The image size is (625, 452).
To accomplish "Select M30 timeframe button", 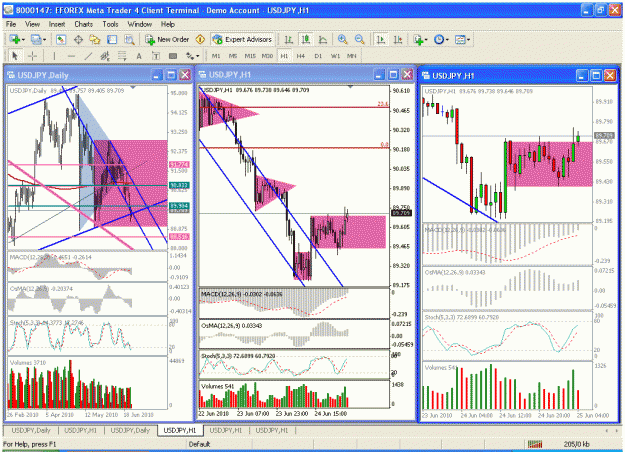I will pyautogui.click(x=267, y=56).
